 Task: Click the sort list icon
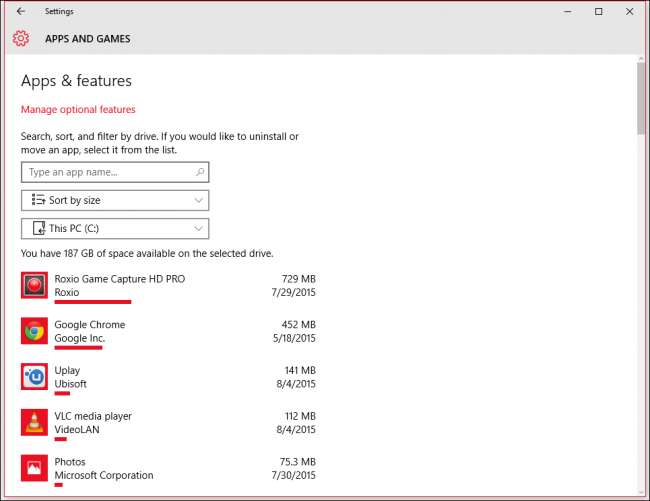pyautogui.click(x=39, y=200)
